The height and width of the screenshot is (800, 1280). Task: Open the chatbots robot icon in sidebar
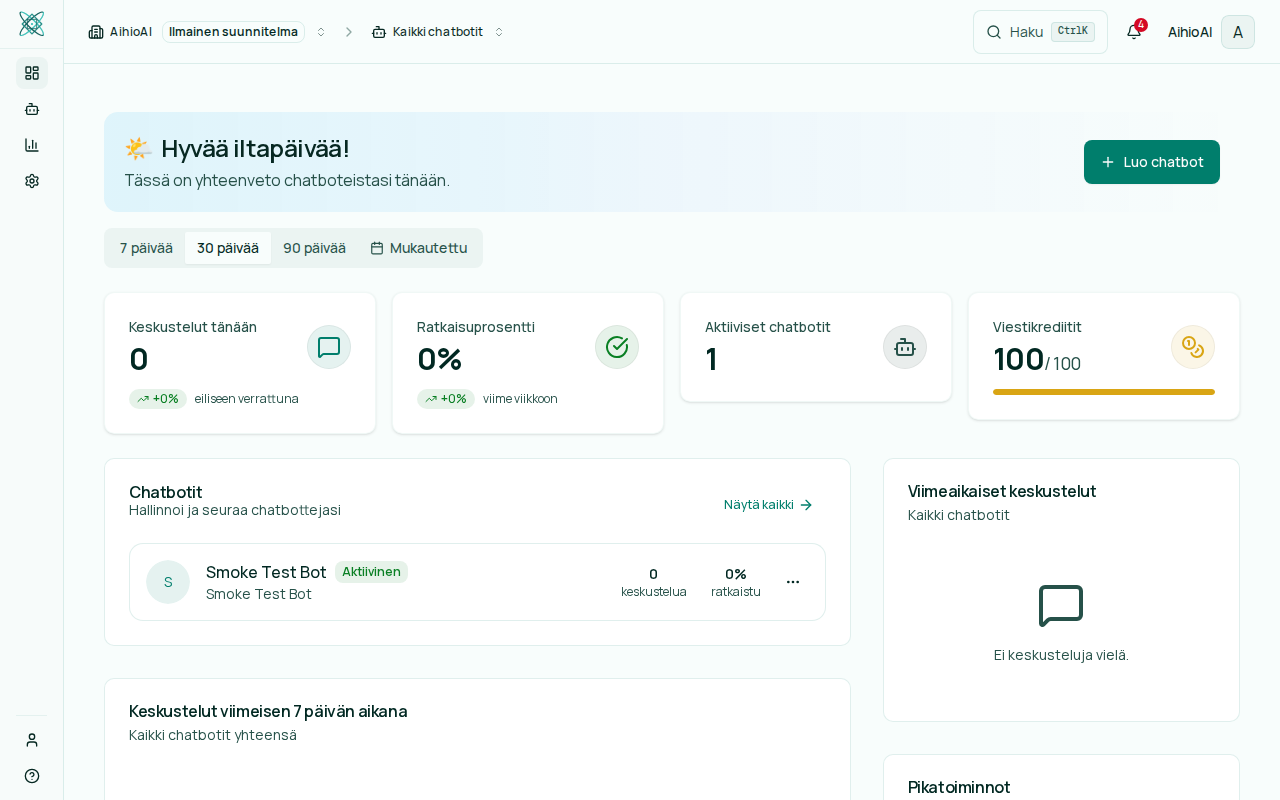tap(32, 109)
